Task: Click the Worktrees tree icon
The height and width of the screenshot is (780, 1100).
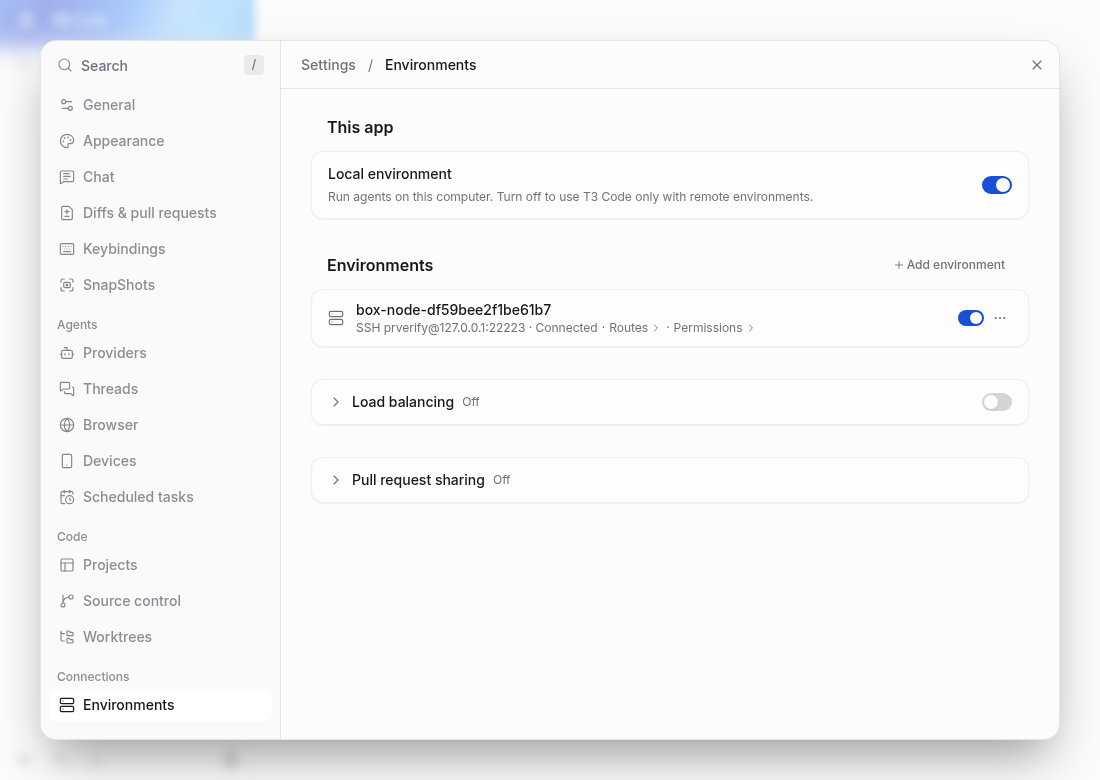Action: tap(67, 637)
